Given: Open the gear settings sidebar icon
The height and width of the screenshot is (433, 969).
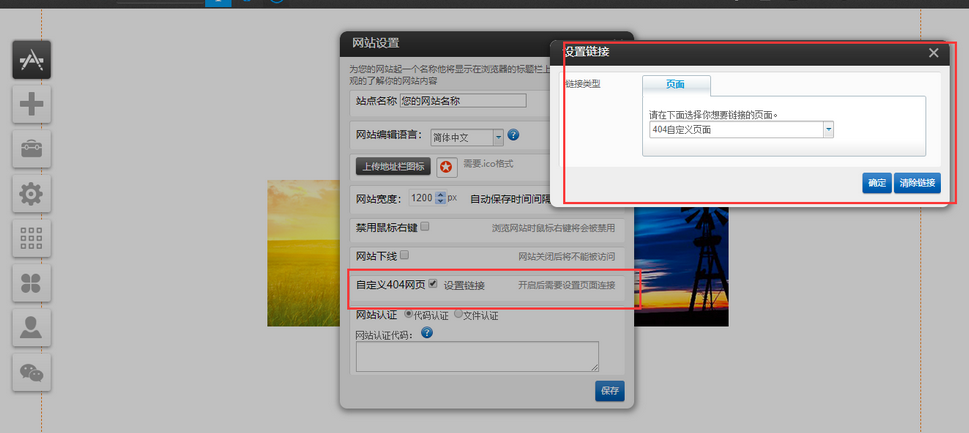Looking at the screenshot, I should tap(31, 194).
